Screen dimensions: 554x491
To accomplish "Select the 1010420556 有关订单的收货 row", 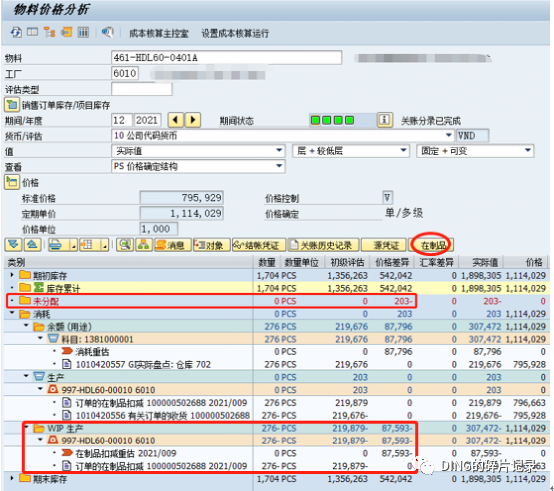I will [x=277, y=415].
